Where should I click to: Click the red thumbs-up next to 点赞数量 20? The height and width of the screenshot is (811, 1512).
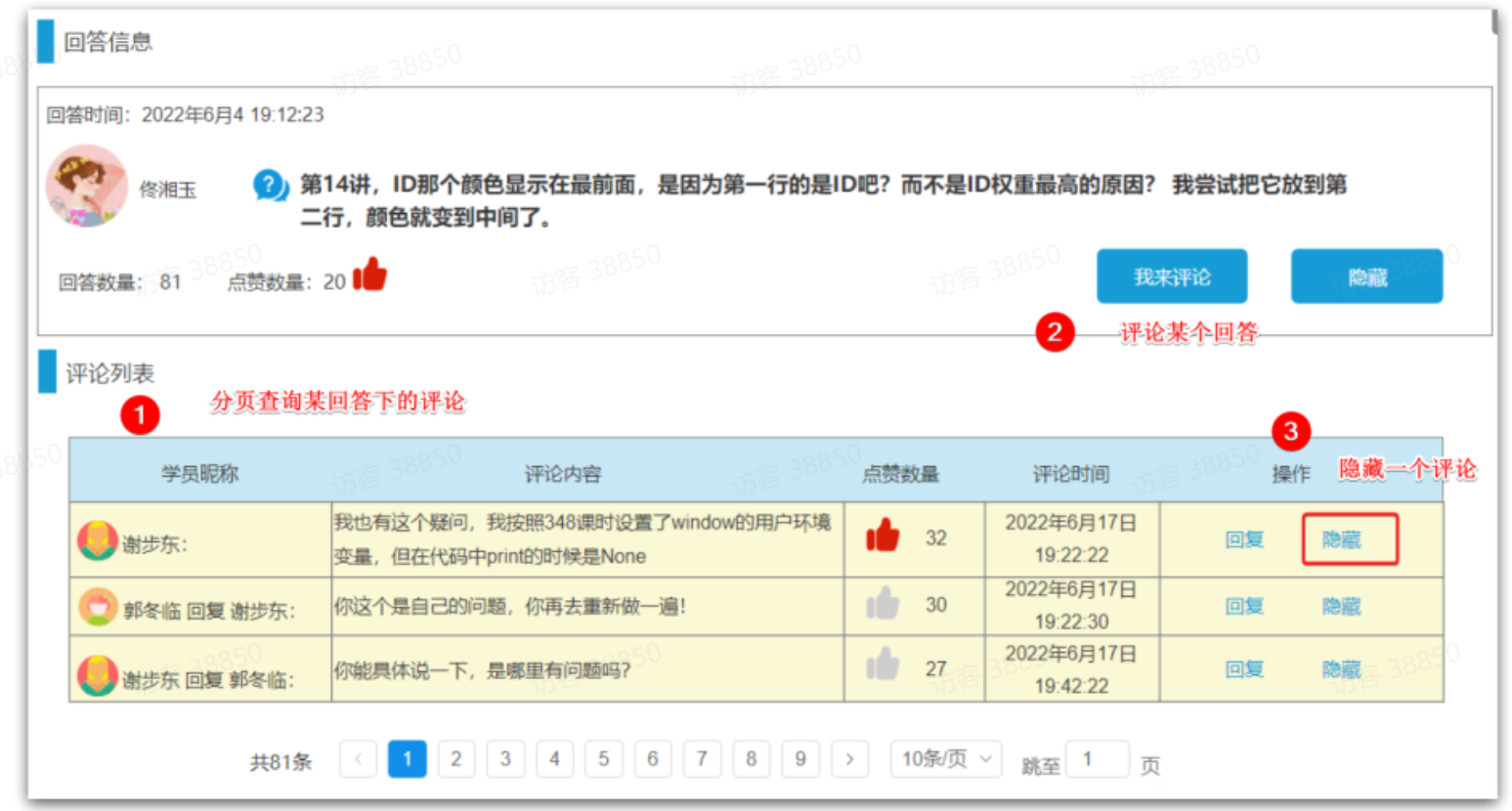pyautogui.click(x=369, y=275)
